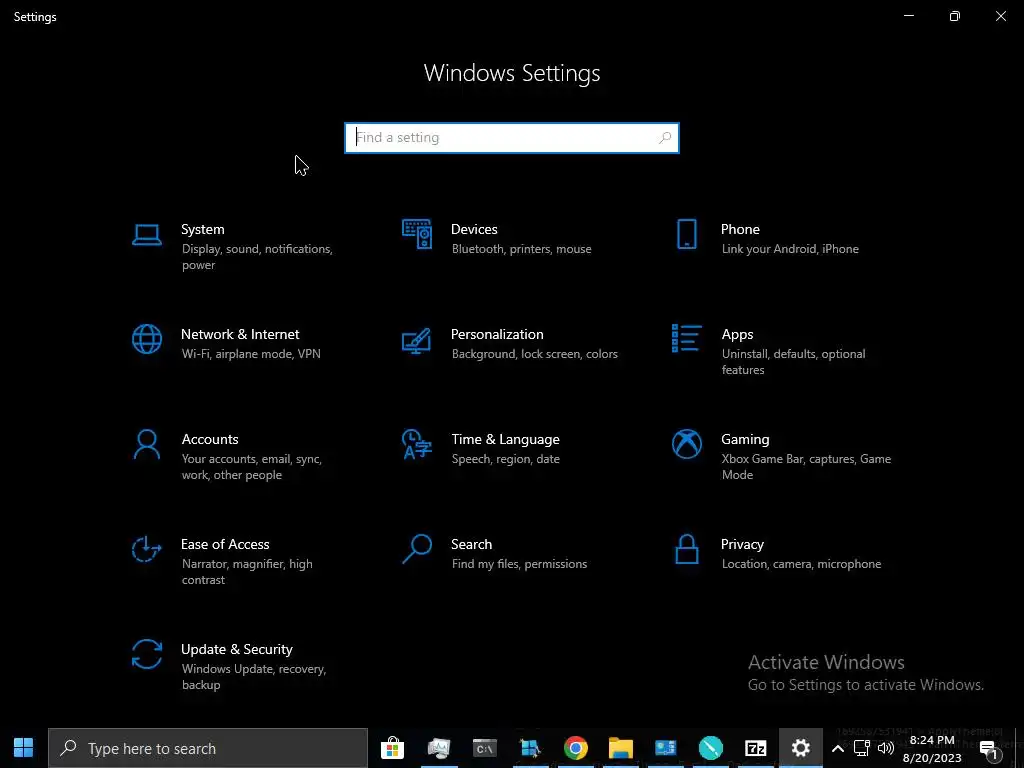The height and width of the screenshot is (768, 1024).
Task: Click 'Speech, region, date' description
Action: [505, 459]
